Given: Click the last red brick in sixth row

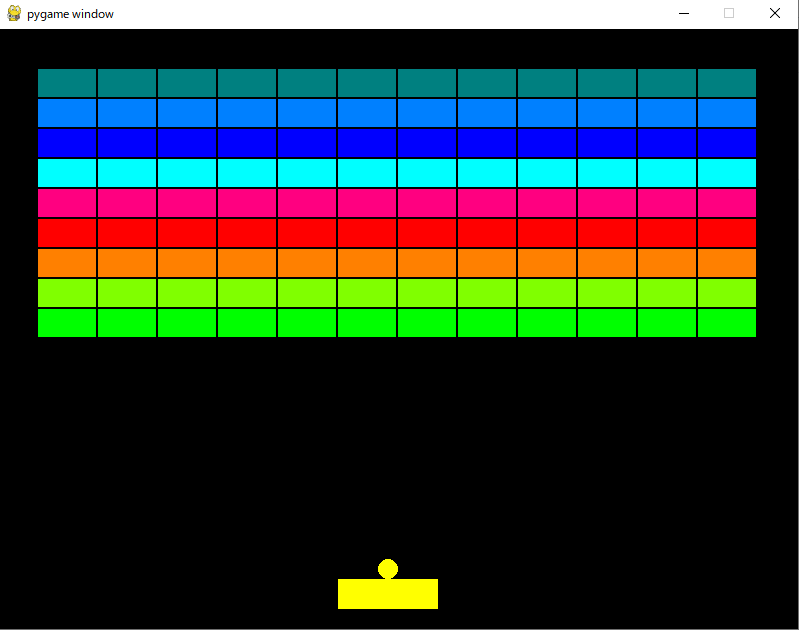Looking at the screenshot, I should click(x=727, y=233).
